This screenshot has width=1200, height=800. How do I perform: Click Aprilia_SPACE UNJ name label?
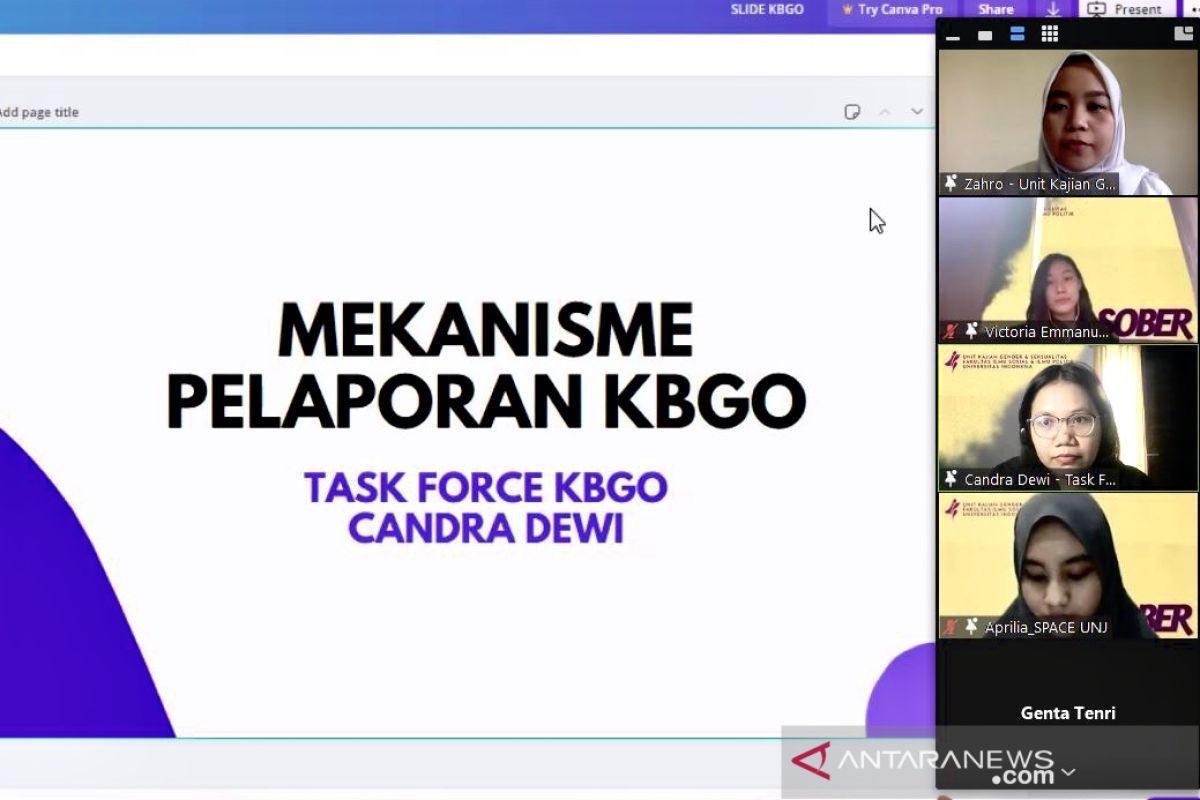click(1046, 627)
